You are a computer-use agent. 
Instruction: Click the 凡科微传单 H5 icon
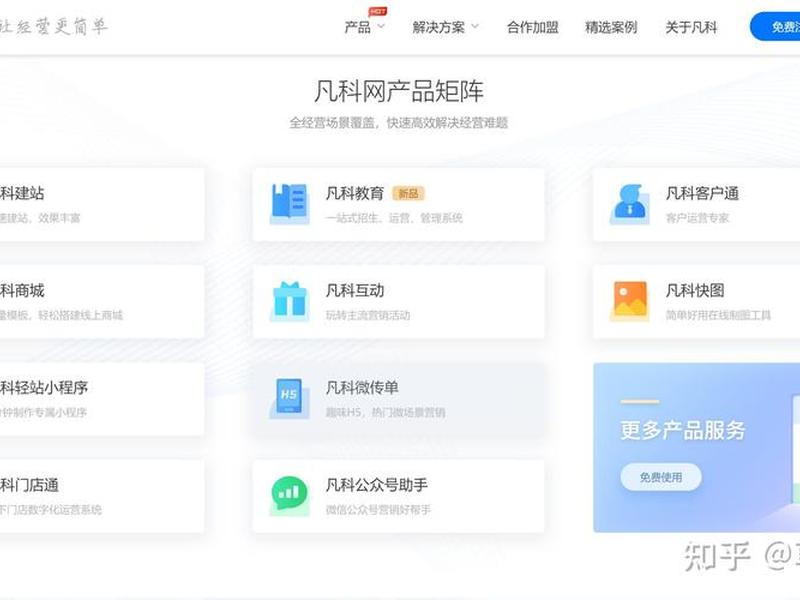coord(289,398)
